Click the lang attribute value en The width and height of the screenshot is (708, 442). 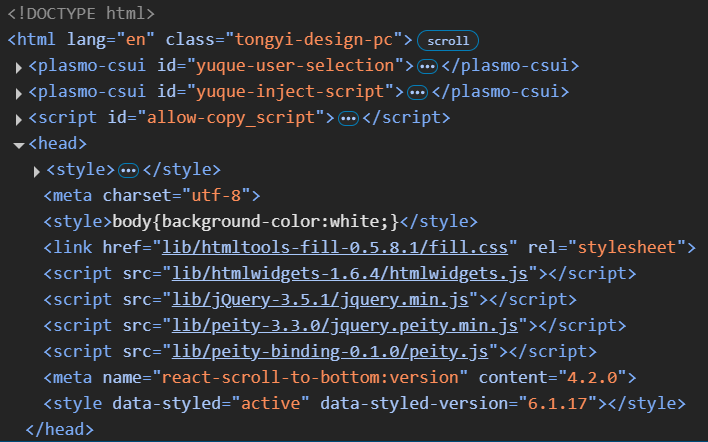(136, 40)
